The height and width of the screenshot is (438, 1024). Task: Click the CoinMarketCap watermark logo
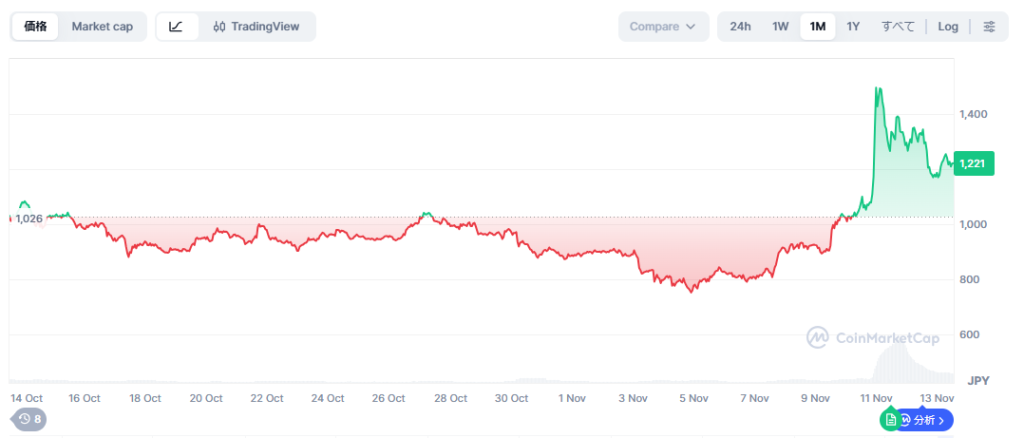point(873,338)
